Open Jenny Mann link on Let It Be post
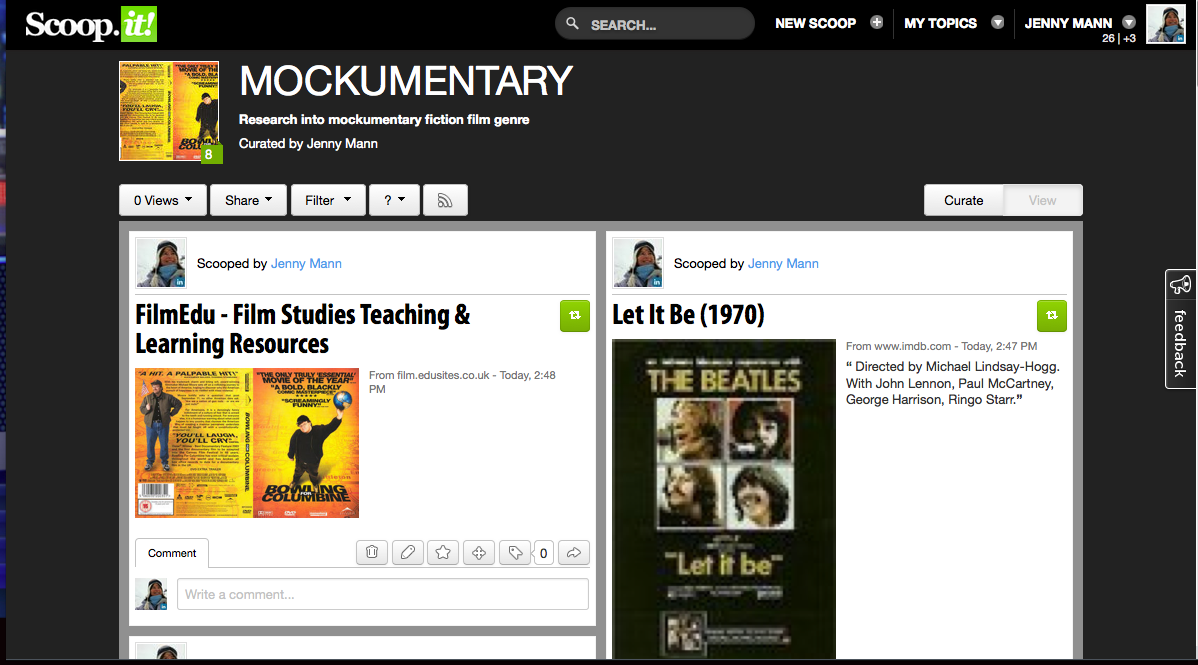1198x665 pixels. coord(783,263)
